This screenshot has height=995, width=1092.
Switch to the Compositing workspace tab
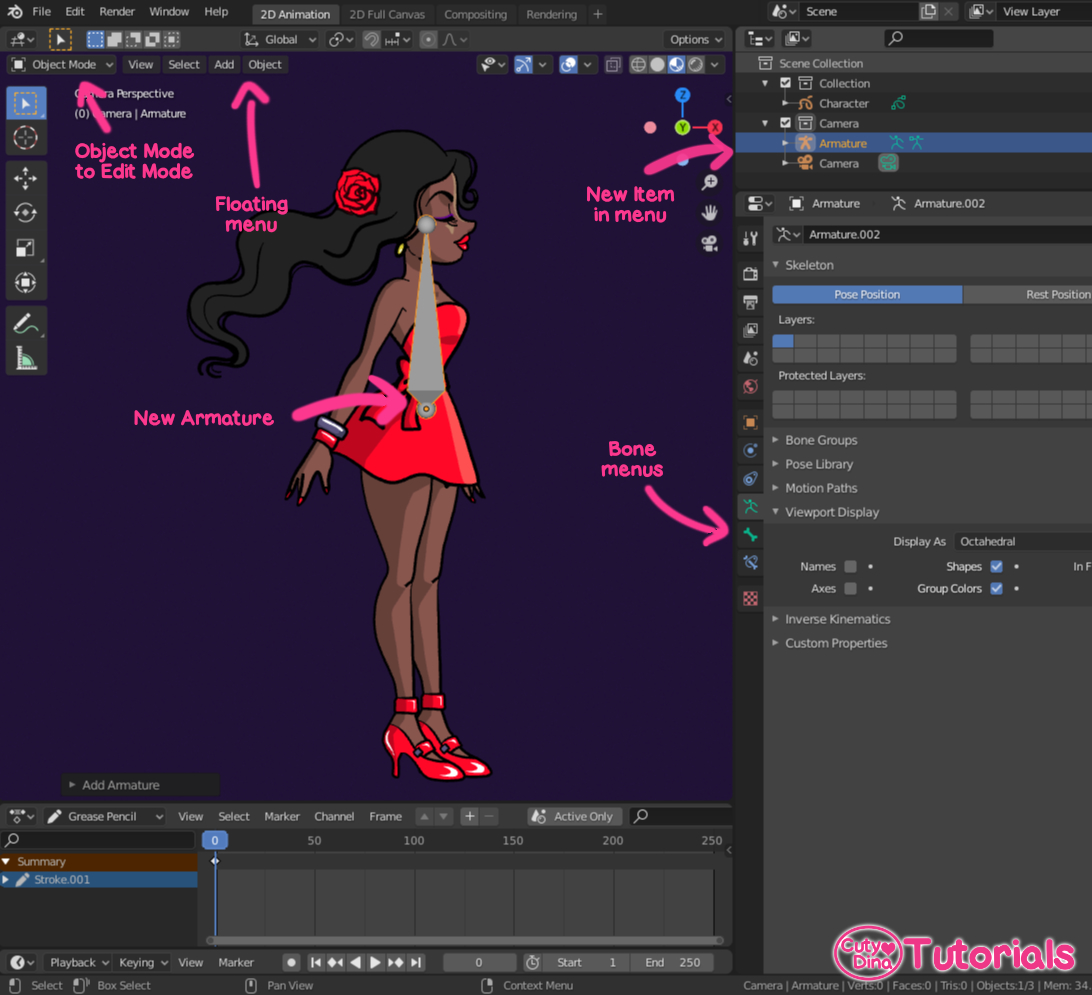476,14
